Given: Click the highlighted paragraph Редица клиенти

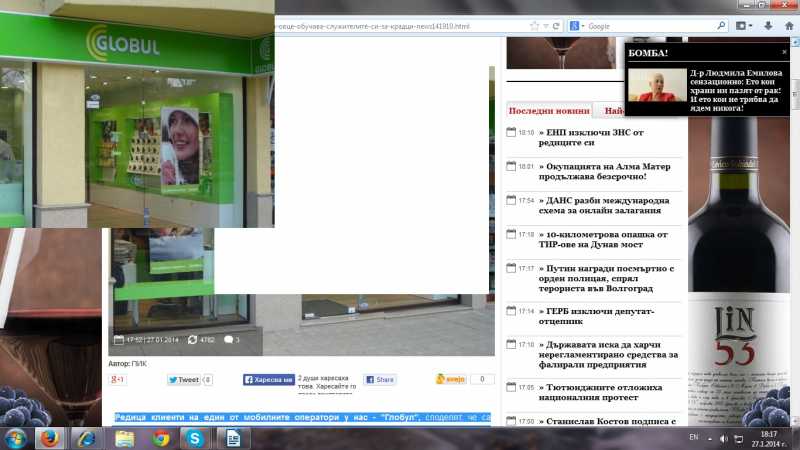Looking at the screenshot, I should (302, 417).
